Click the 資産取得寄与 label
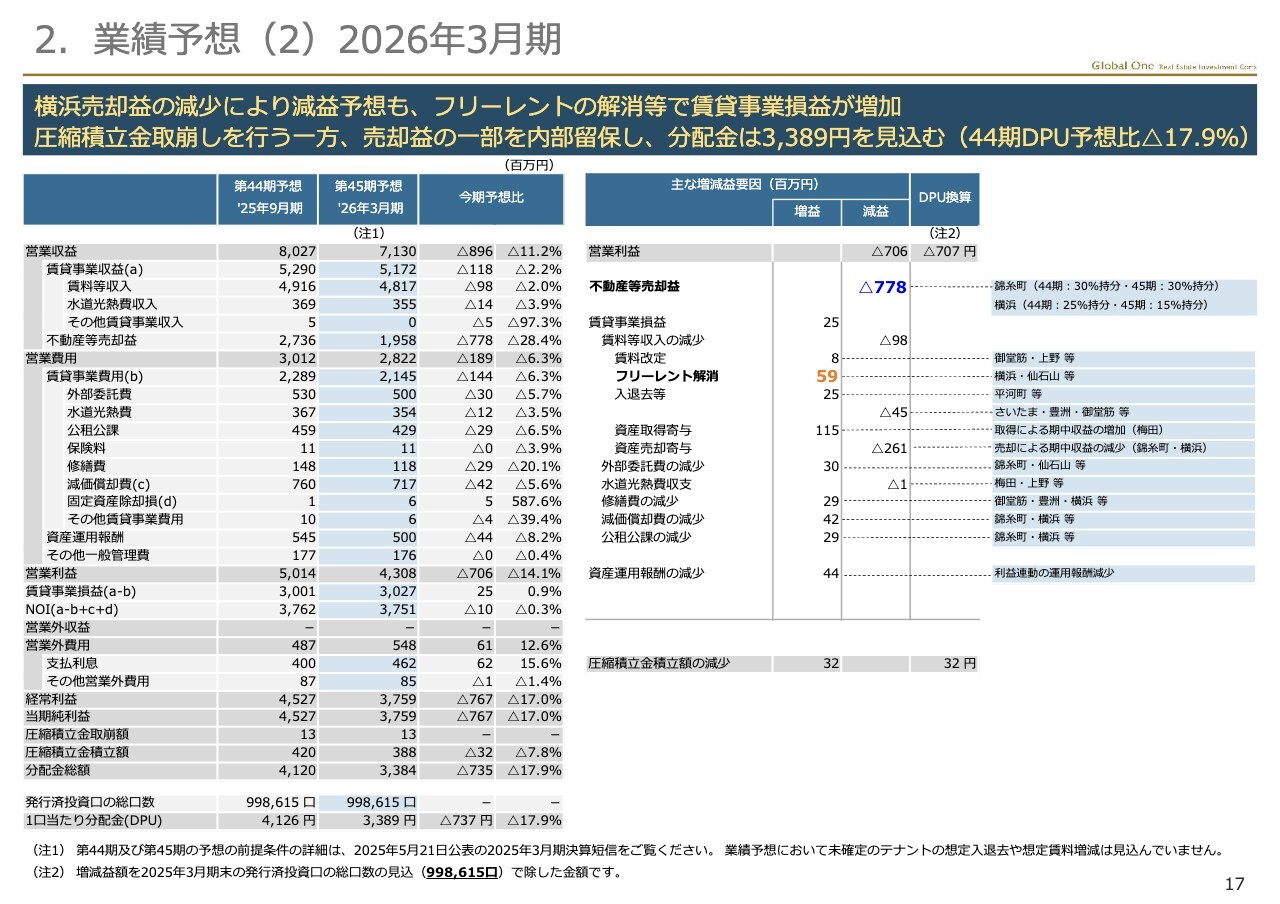Screen dimensions: 1280x904 click(653, 430)
